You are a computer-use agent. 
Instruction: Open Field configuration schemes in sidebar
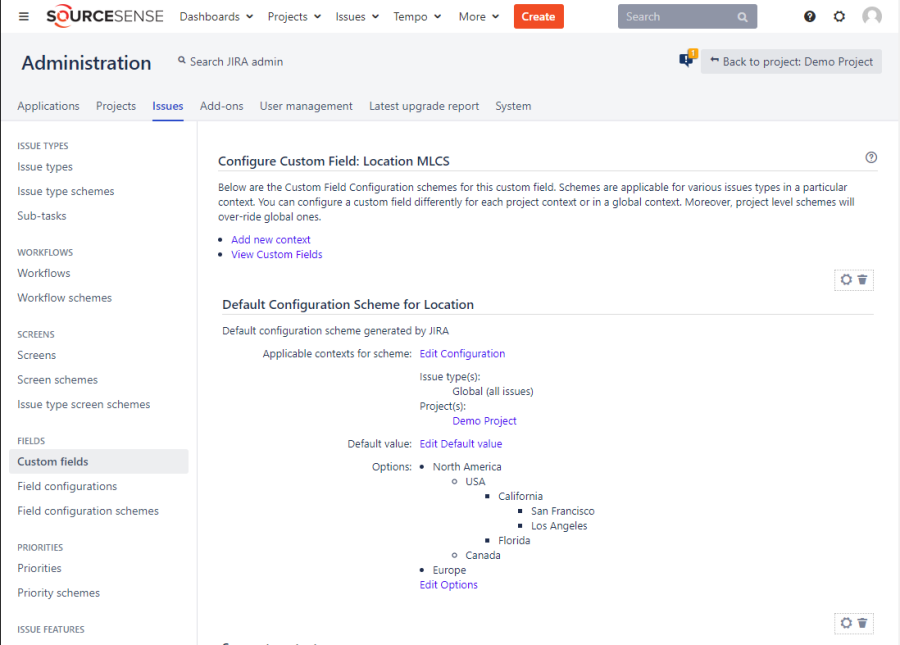tap(88, 511)
